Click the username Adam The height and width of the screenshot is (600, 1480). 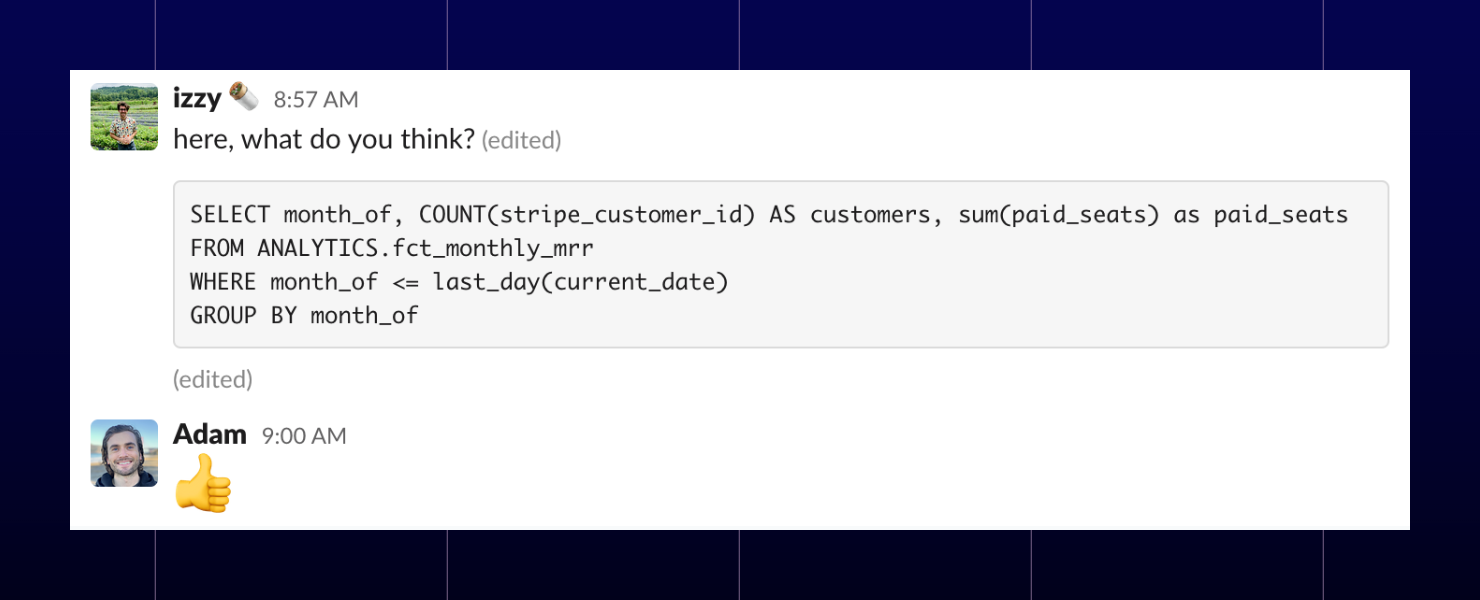click(210, 434)
